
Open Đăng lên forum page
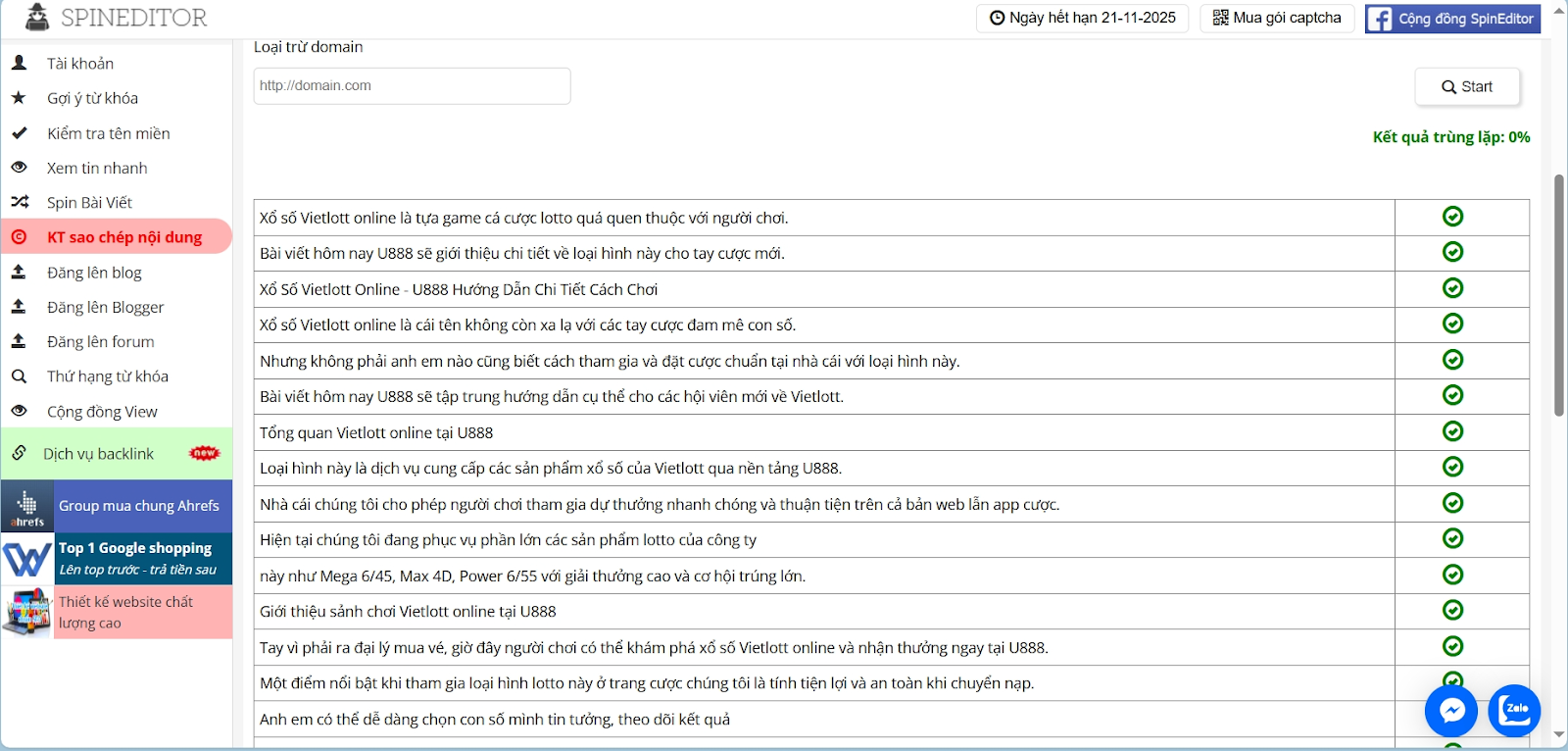(x=117, y=341)
